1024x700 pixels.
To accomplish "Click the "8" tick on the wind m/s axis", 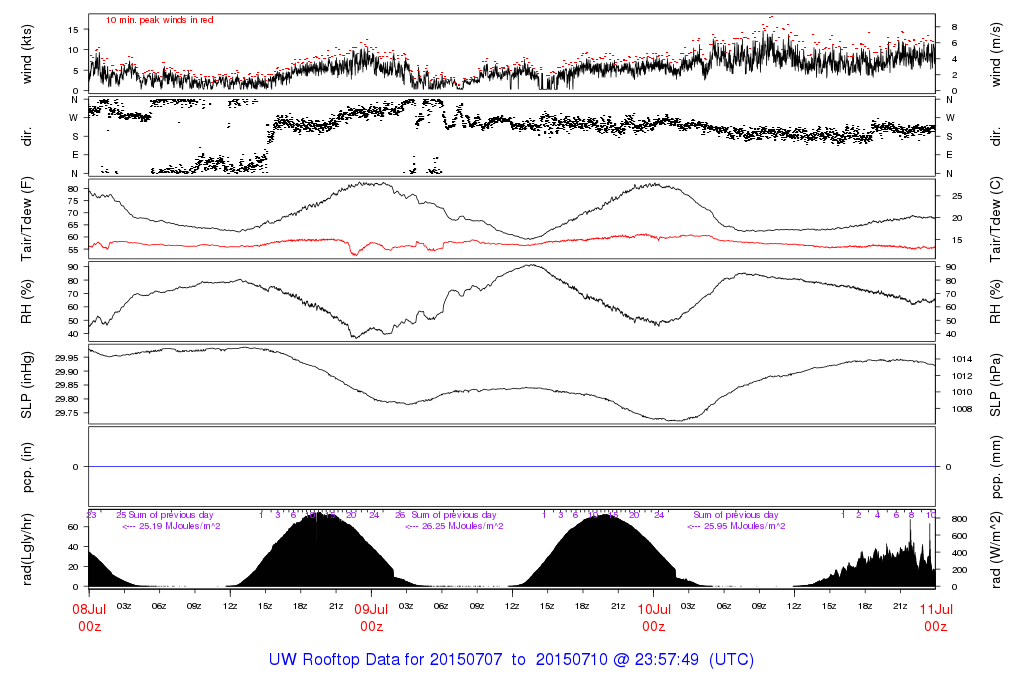I will point(954,27).
